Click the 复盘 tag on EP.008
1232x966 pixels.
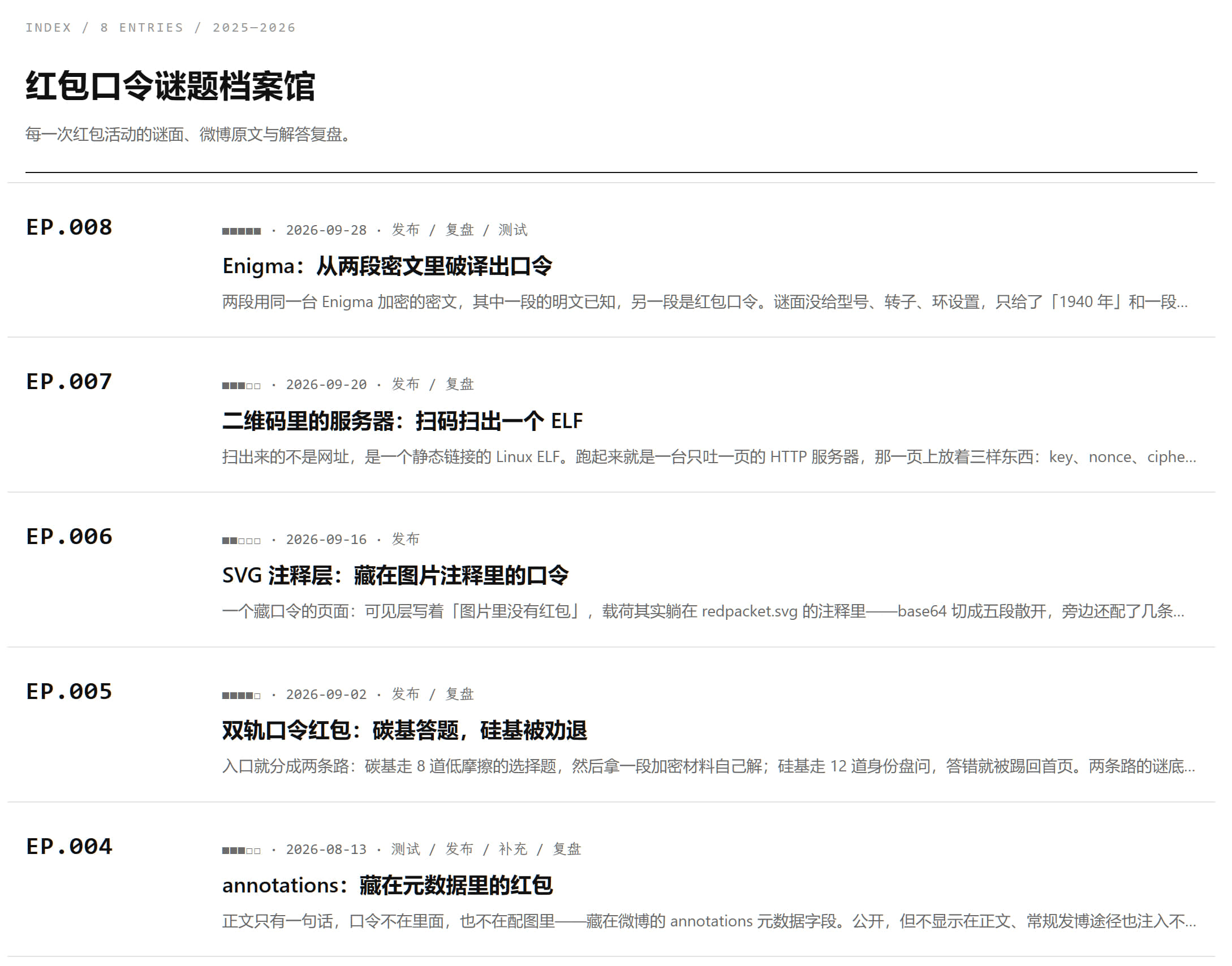pyautogui.click(x=459, y=230)
